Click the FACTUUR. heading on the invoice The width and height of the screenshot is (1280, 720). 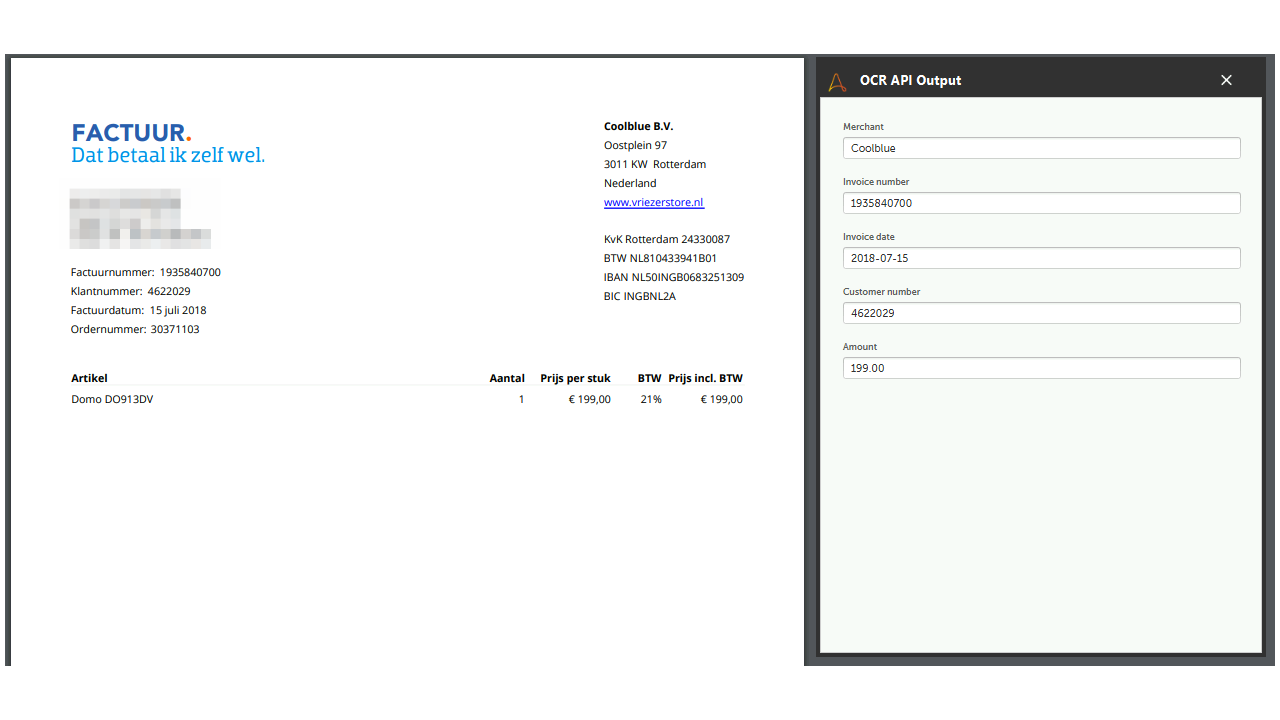(x=131, y=133)
